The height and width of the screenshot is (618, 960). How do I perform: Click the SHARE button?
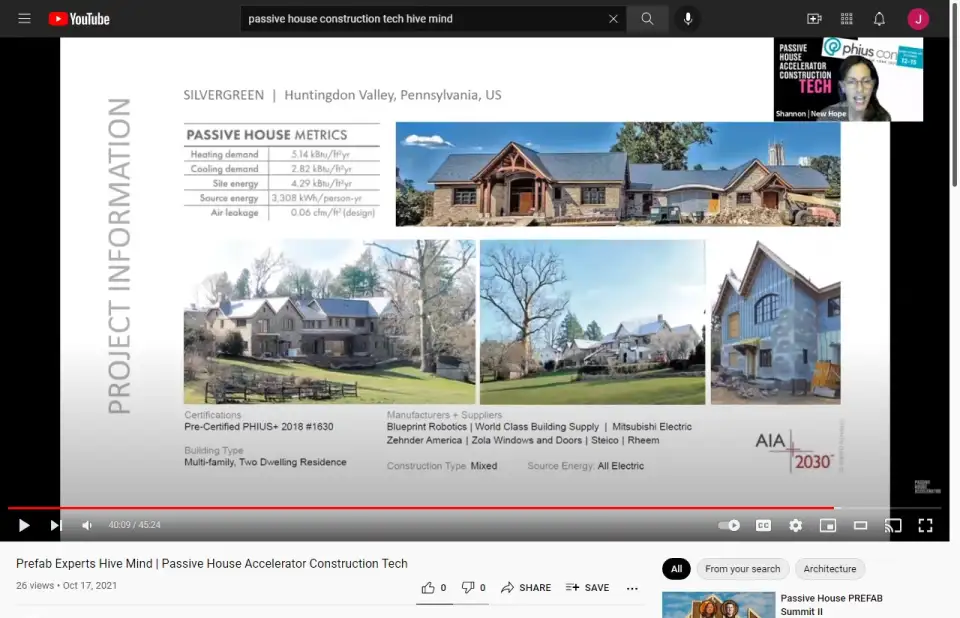[x=526, y=588]
